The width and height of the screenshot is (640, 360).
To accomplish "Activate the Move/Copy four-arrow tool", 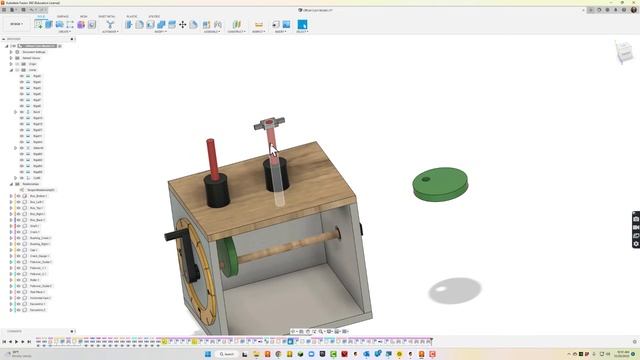I will (182, 24).
